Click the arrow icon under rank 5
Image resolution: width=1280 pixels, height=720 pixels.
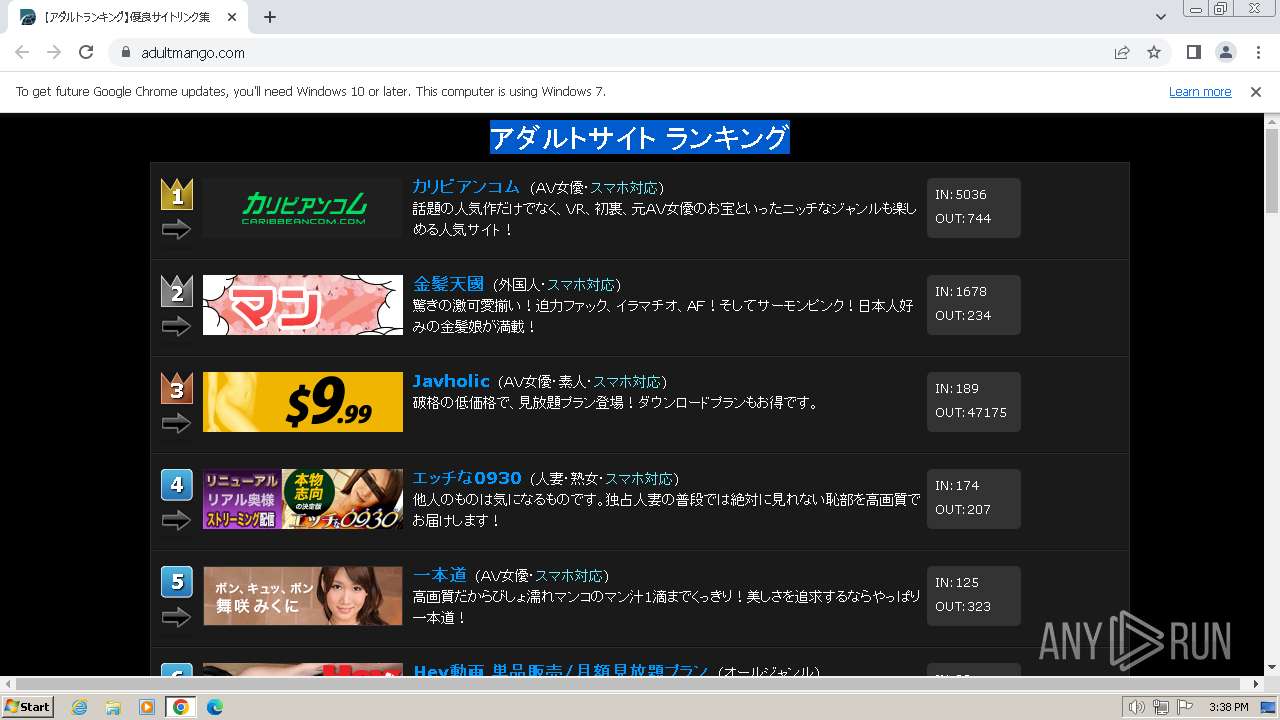click(176, 618)
